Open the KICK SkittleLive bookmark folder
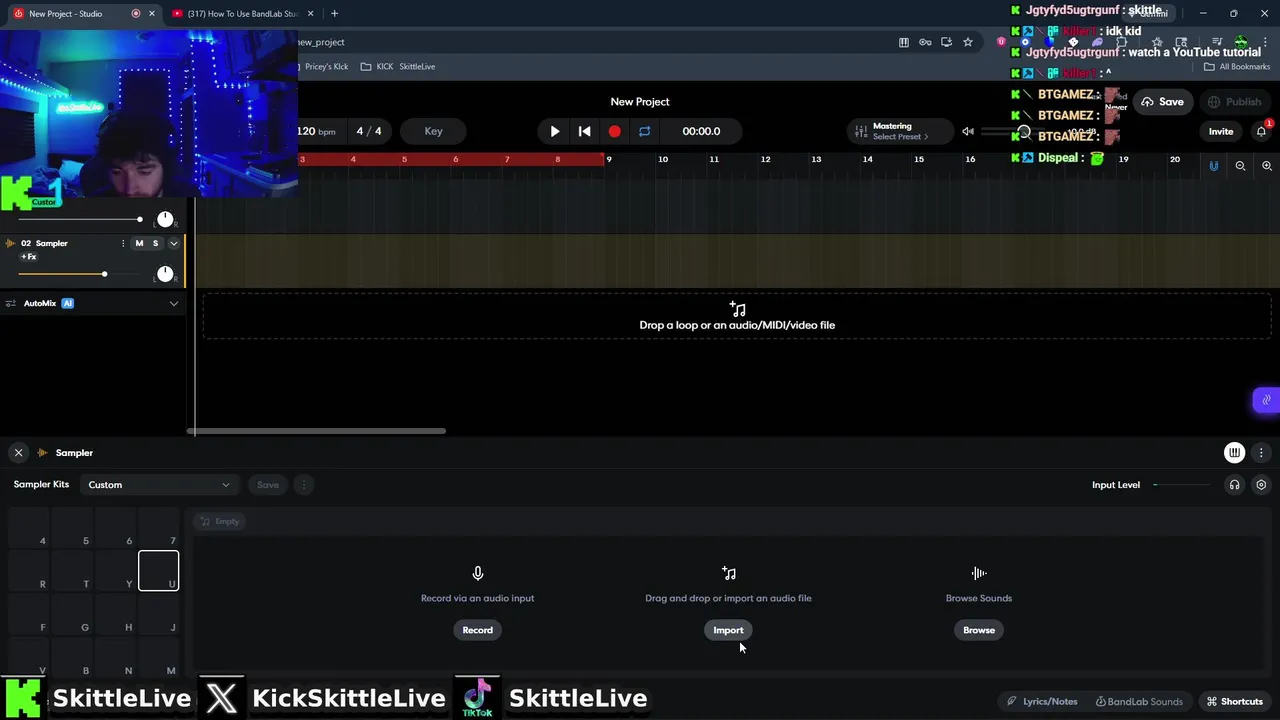The width and height of the screenshot is (1280, 720). click(398, 67)
